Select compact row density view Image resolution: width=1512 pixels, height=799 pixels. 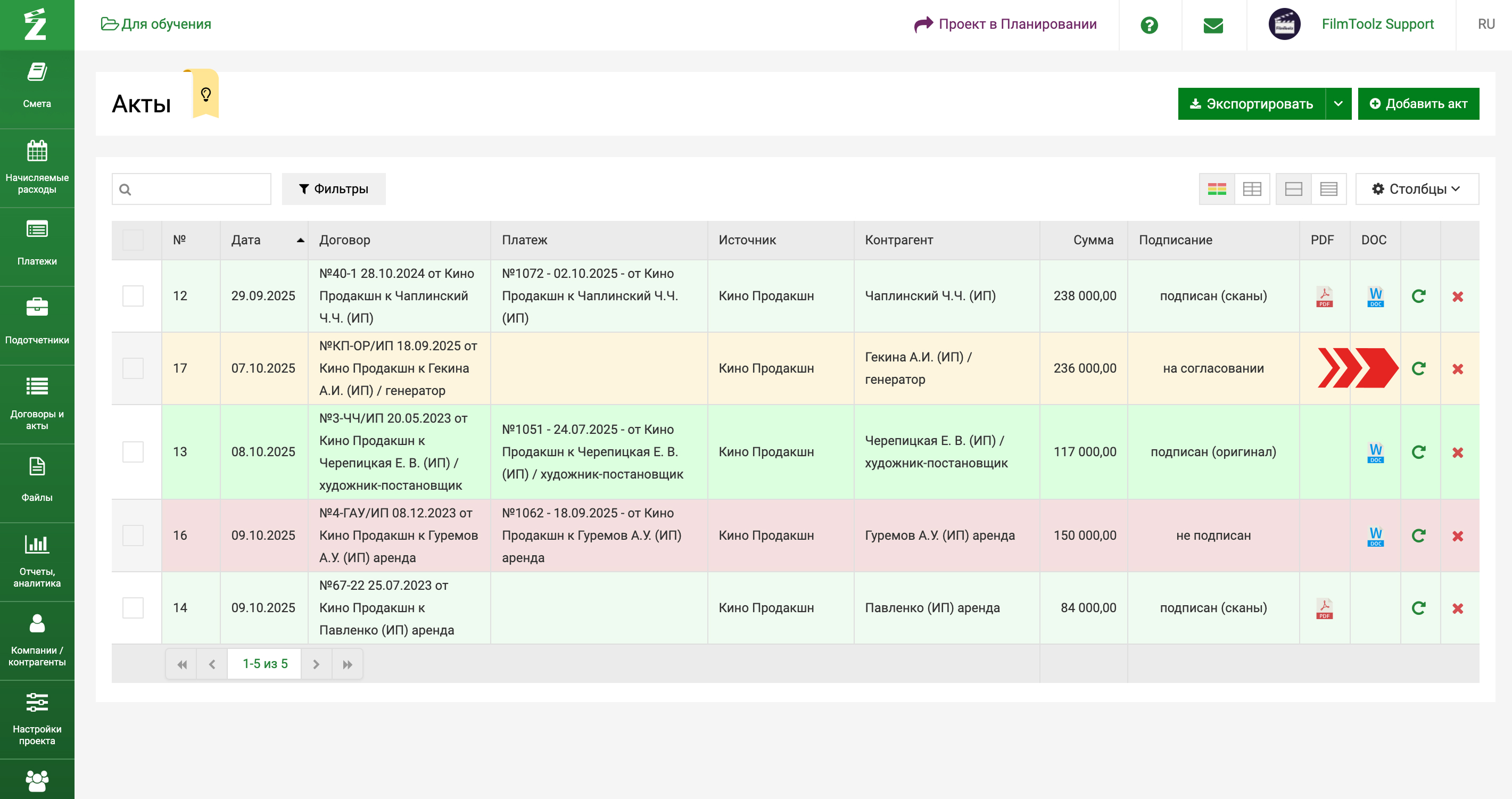[x=1328, y=189]
